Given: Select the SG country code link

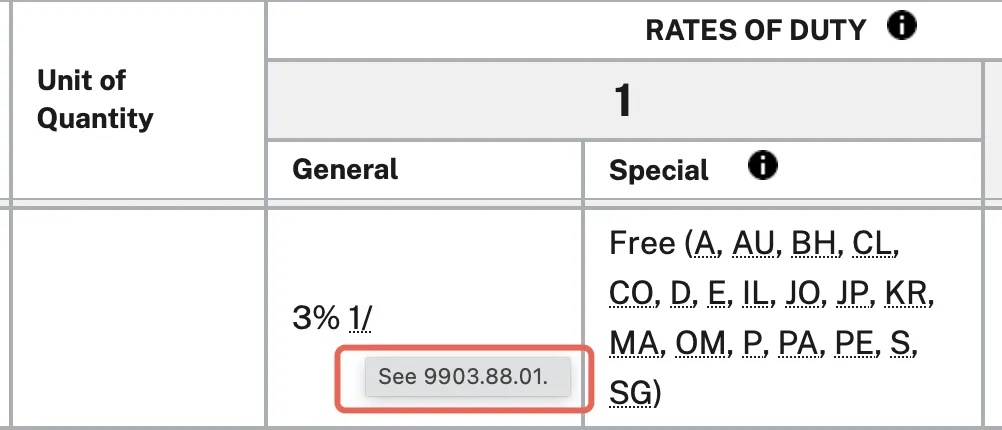Looking at the screenshot, I should coord(631,393).
